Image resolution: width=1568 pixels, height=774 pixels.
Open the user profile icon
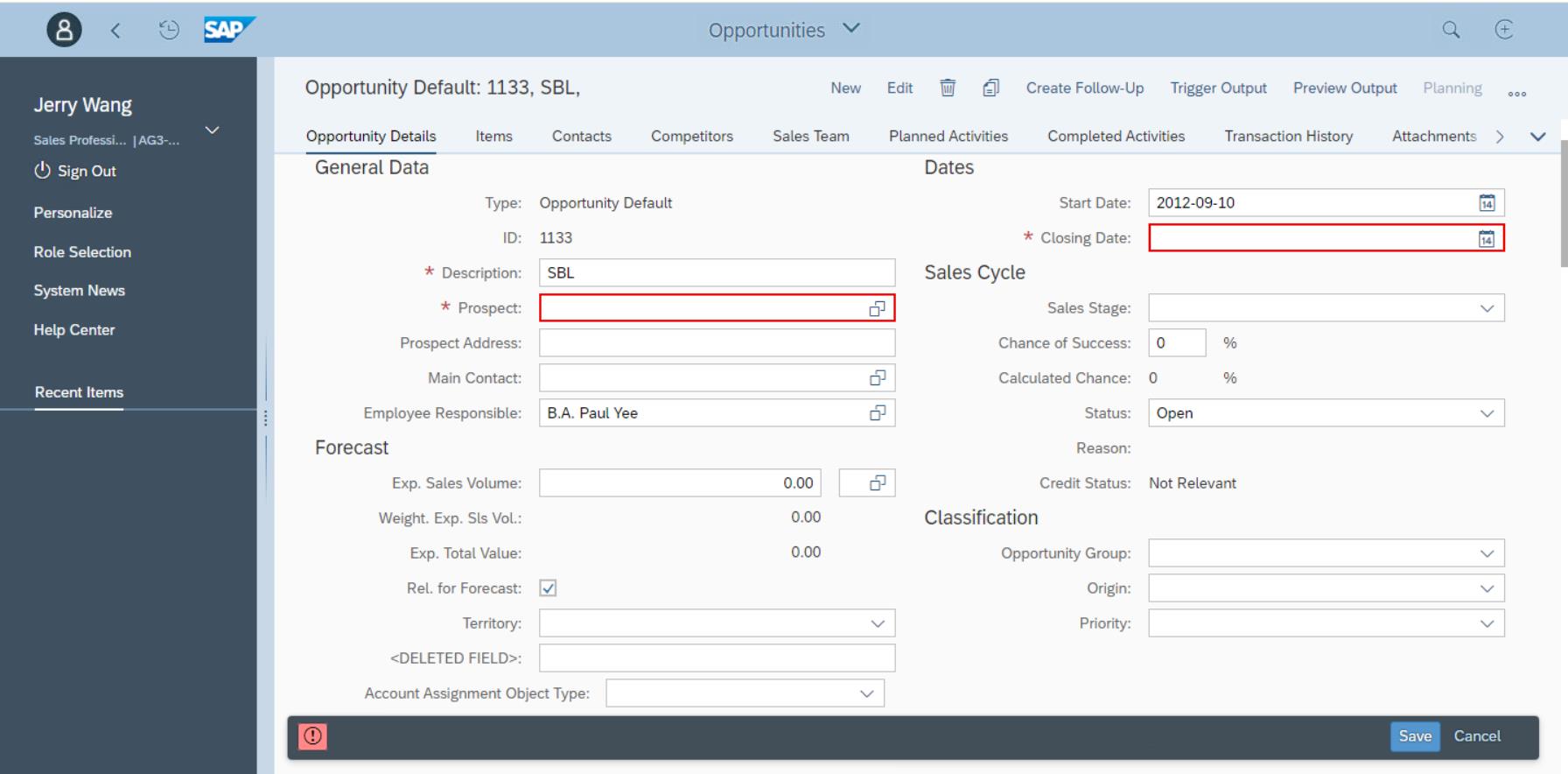64,30
